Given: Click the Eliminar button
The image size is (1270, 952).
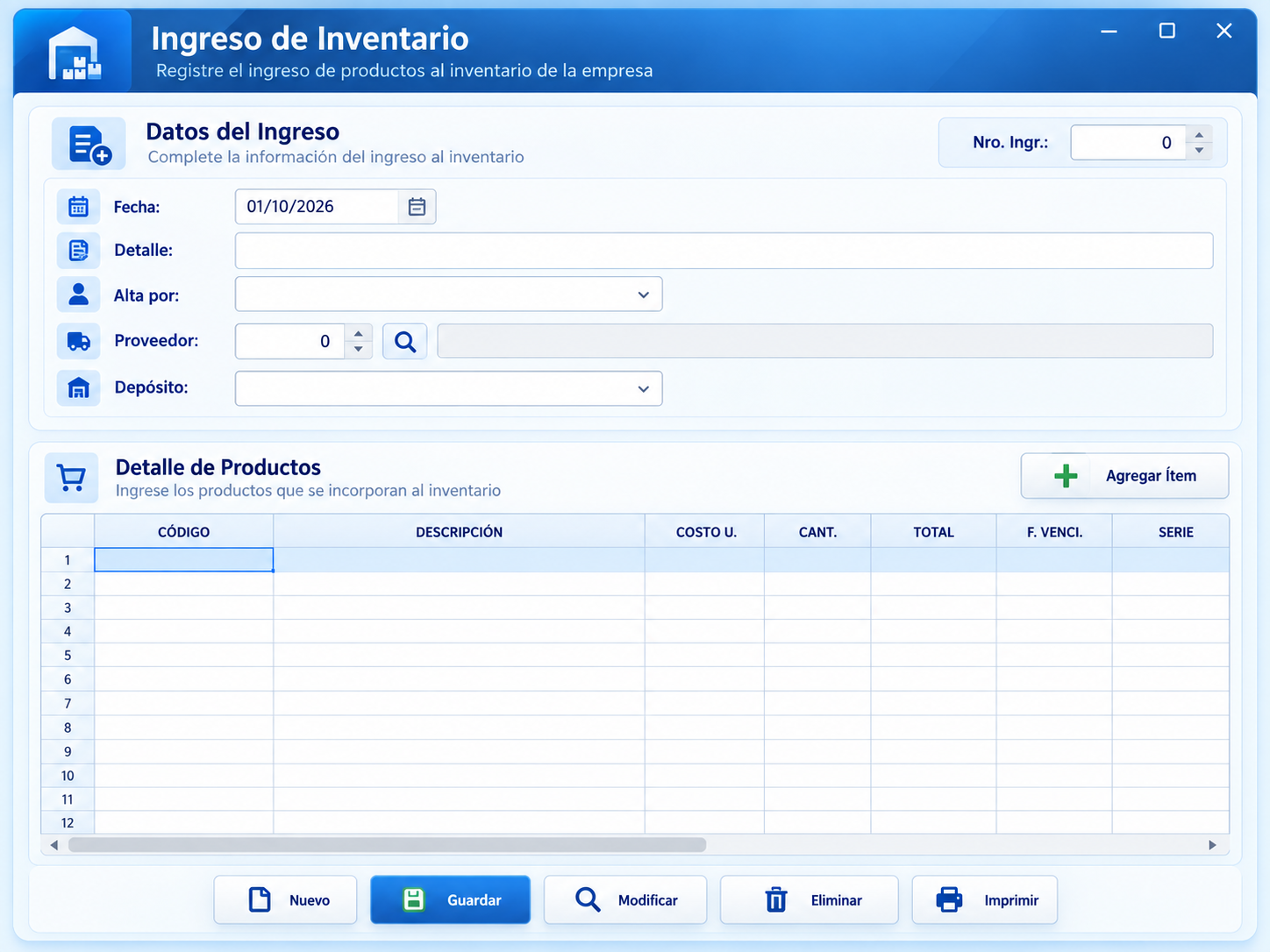Looking at the screenshot, I should 810,899.
